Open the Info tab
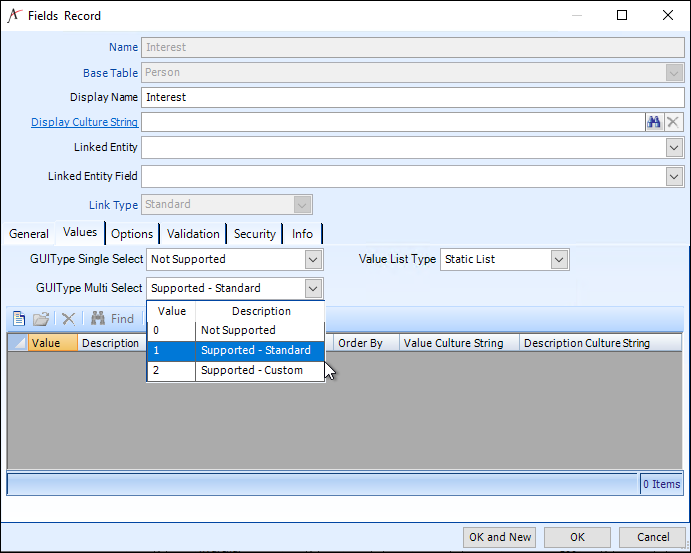This screenshot has height=553, width=691. tap(302, 234)
